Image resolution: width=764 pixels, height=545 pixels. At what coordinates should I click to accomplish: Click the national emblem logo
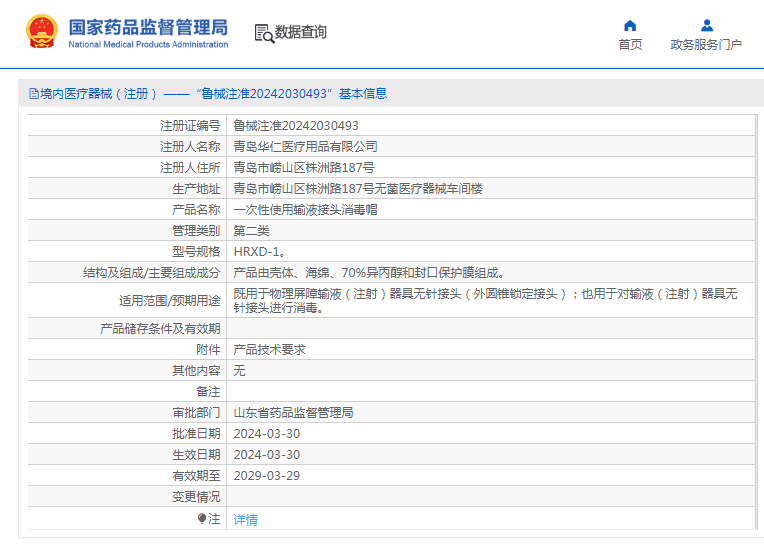42,31
